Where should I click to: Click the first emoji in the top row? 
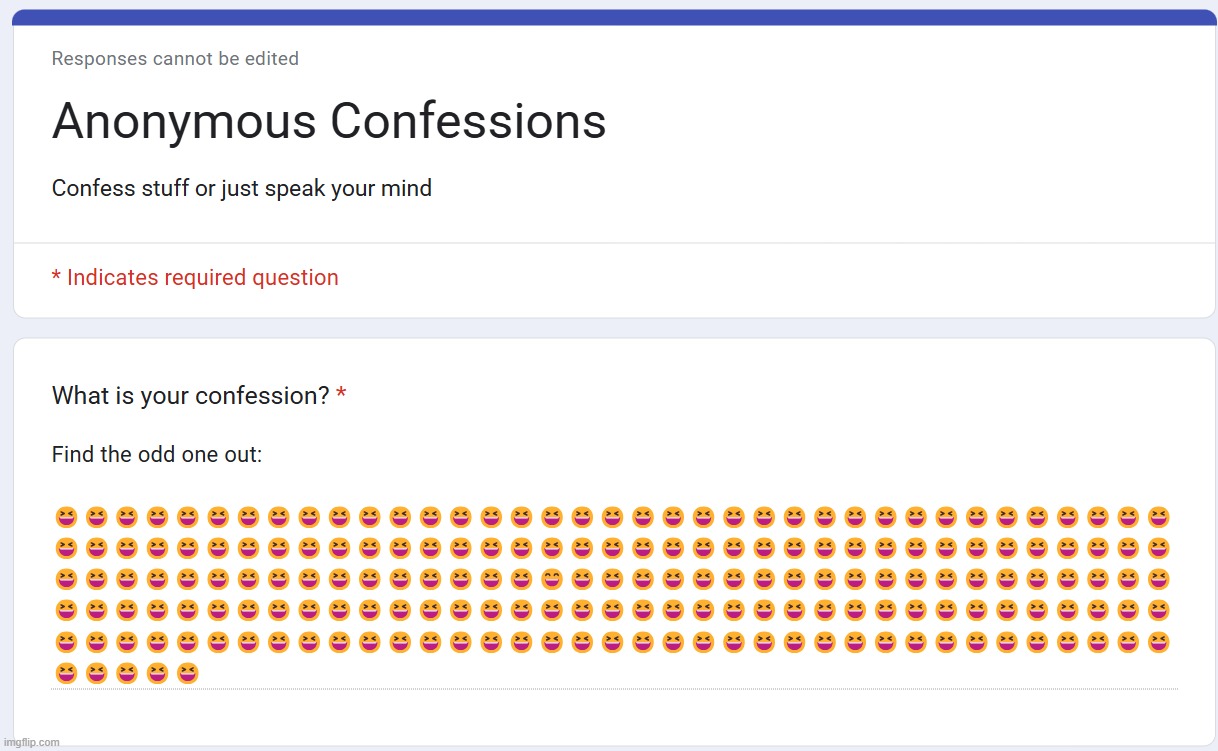[67, 518]
